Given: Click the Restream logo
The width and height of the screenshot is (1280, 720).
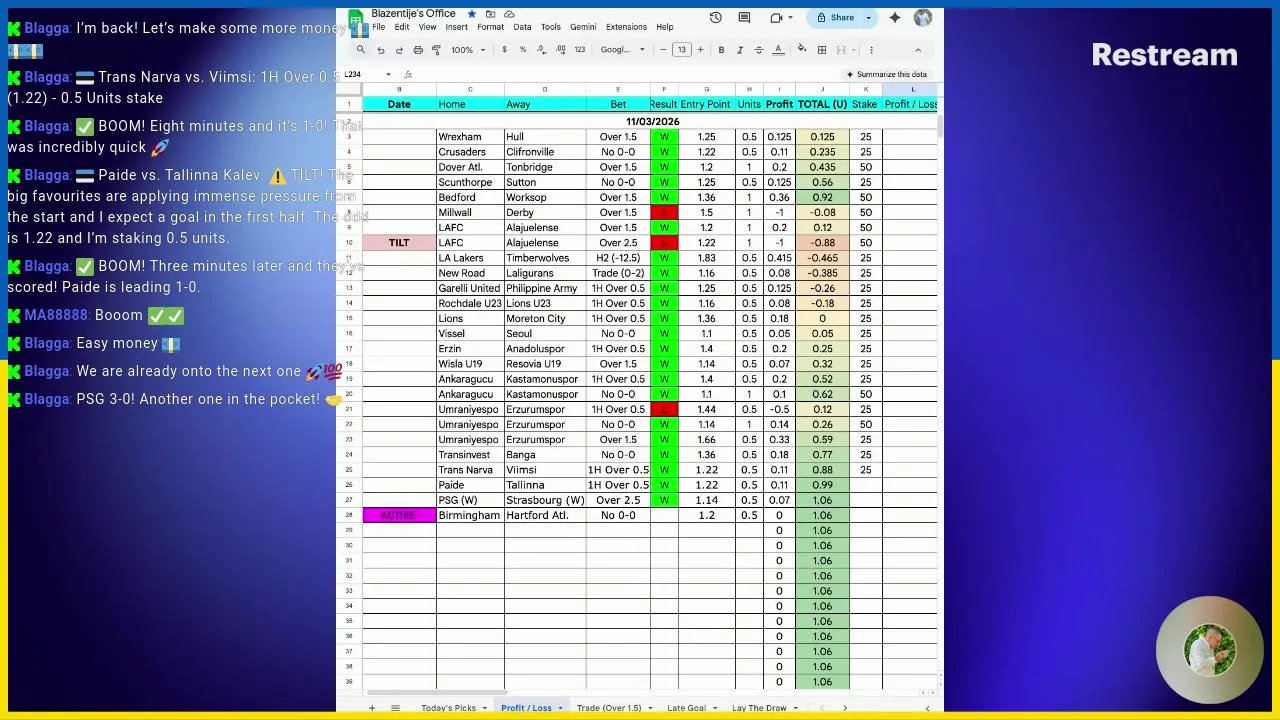Looking at the screenshot, I should pyautogui.click(x=1164, y=55).
